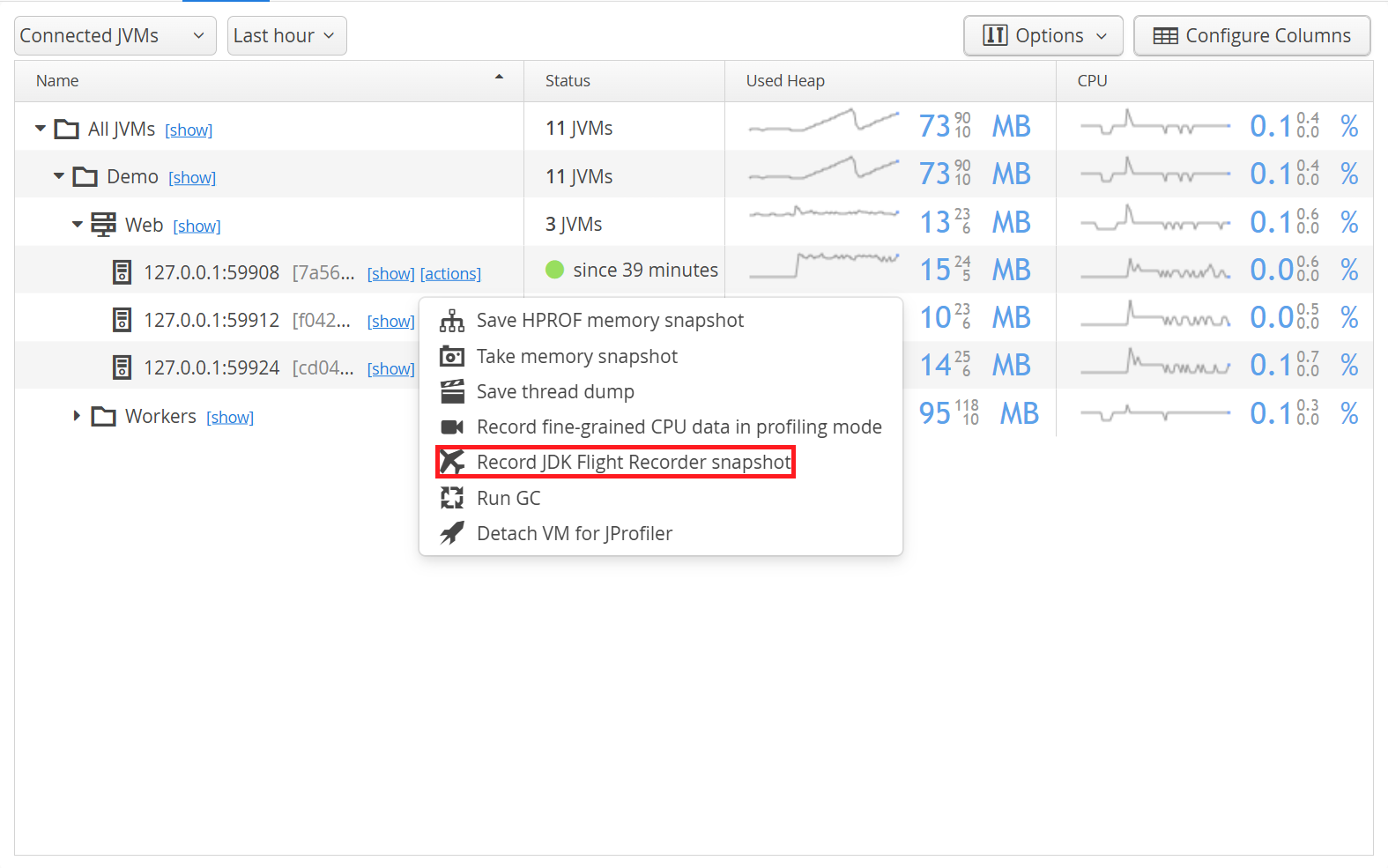This screenshot has width=1388, height=868.
Task: Click the '11 JVMs' status for All JVMs
Action: tap(579, 129)
